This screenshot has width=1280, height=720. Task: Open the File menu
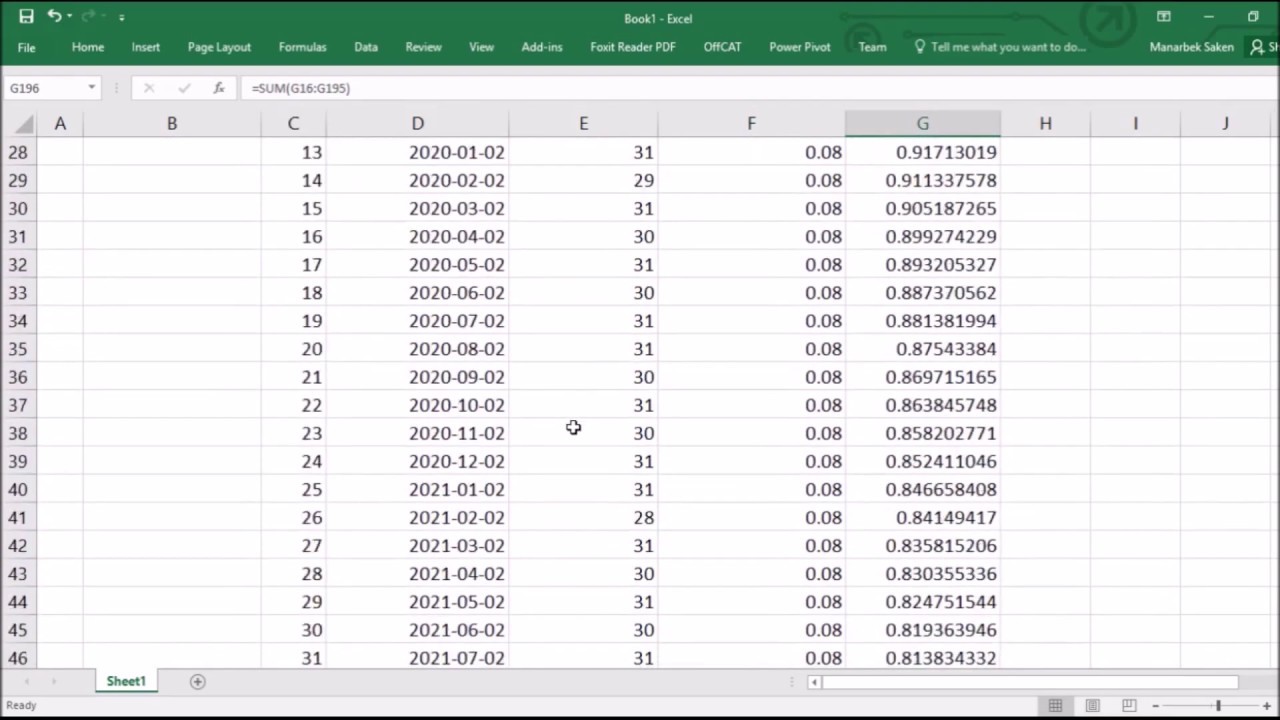(x=27, y=47)
